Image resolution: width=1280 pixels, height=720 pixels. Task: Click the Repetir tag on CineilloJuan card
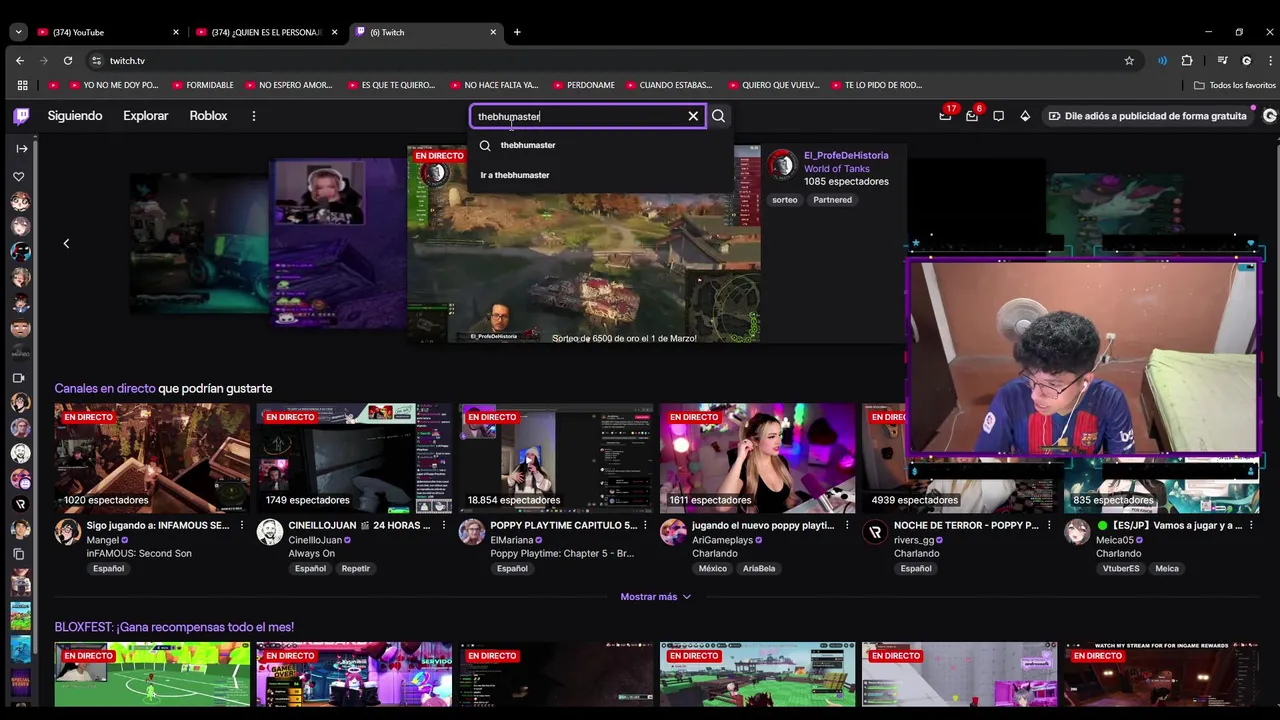pyautogui.click(x=355, y=569)
